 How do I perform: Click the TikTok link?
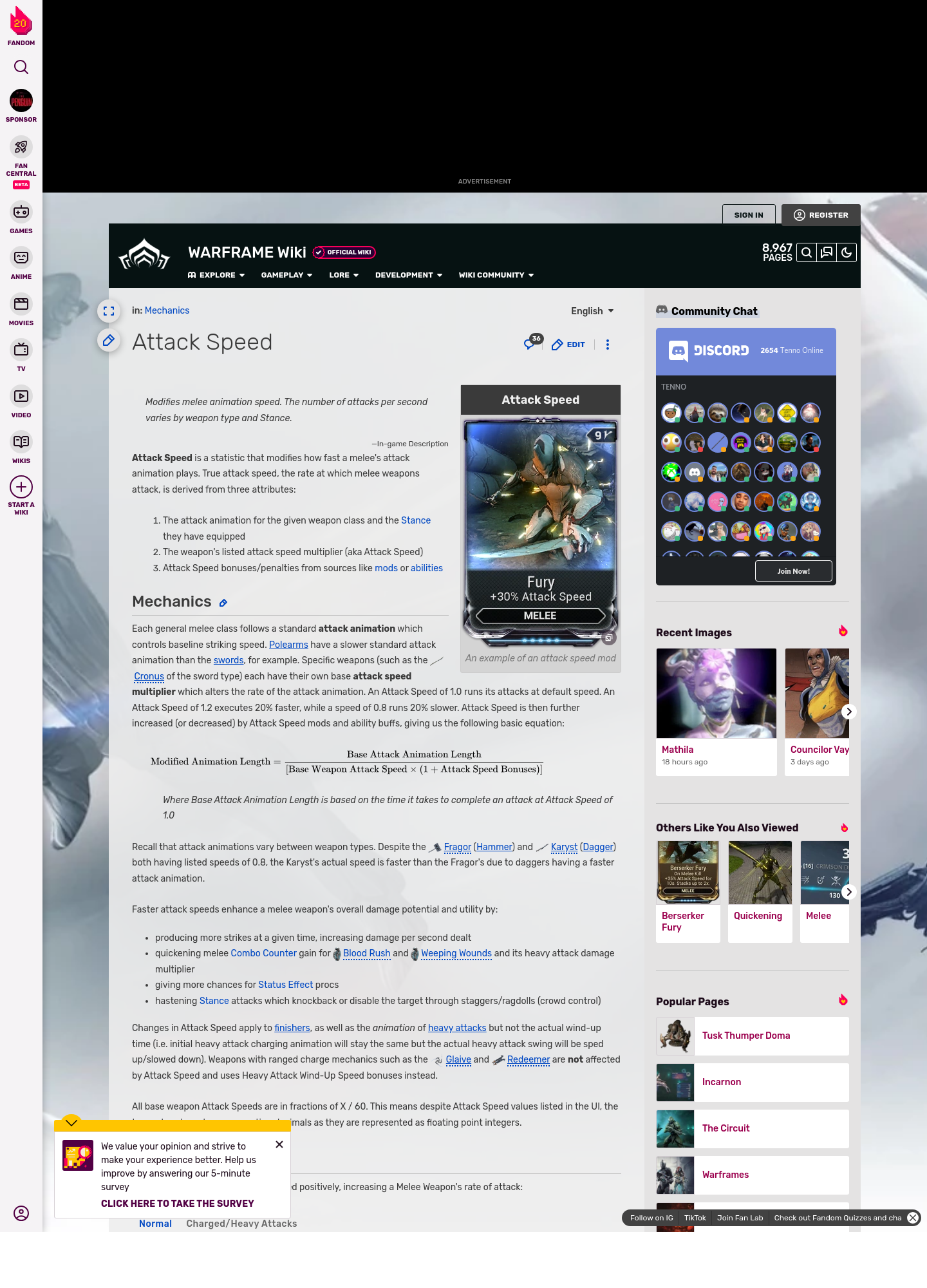(695, 1218)
